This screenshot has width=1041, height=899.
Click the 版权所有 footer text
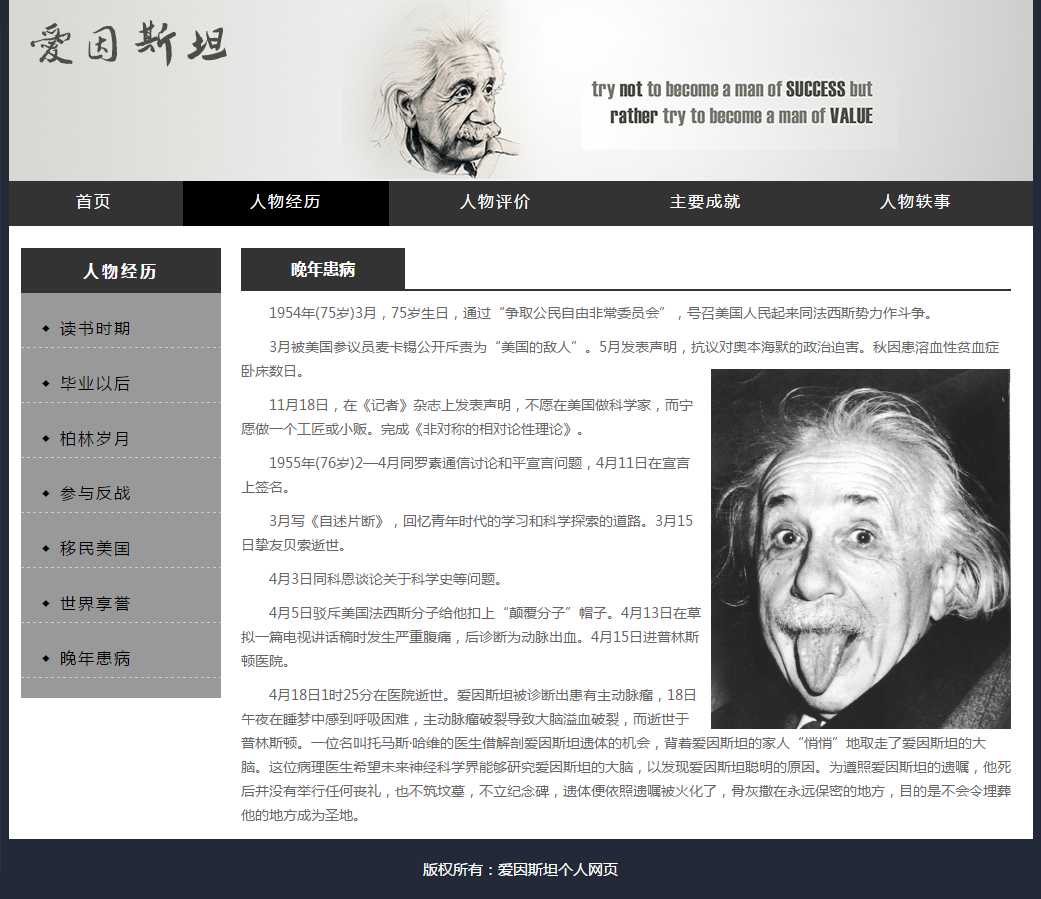(x=520, y=870)
